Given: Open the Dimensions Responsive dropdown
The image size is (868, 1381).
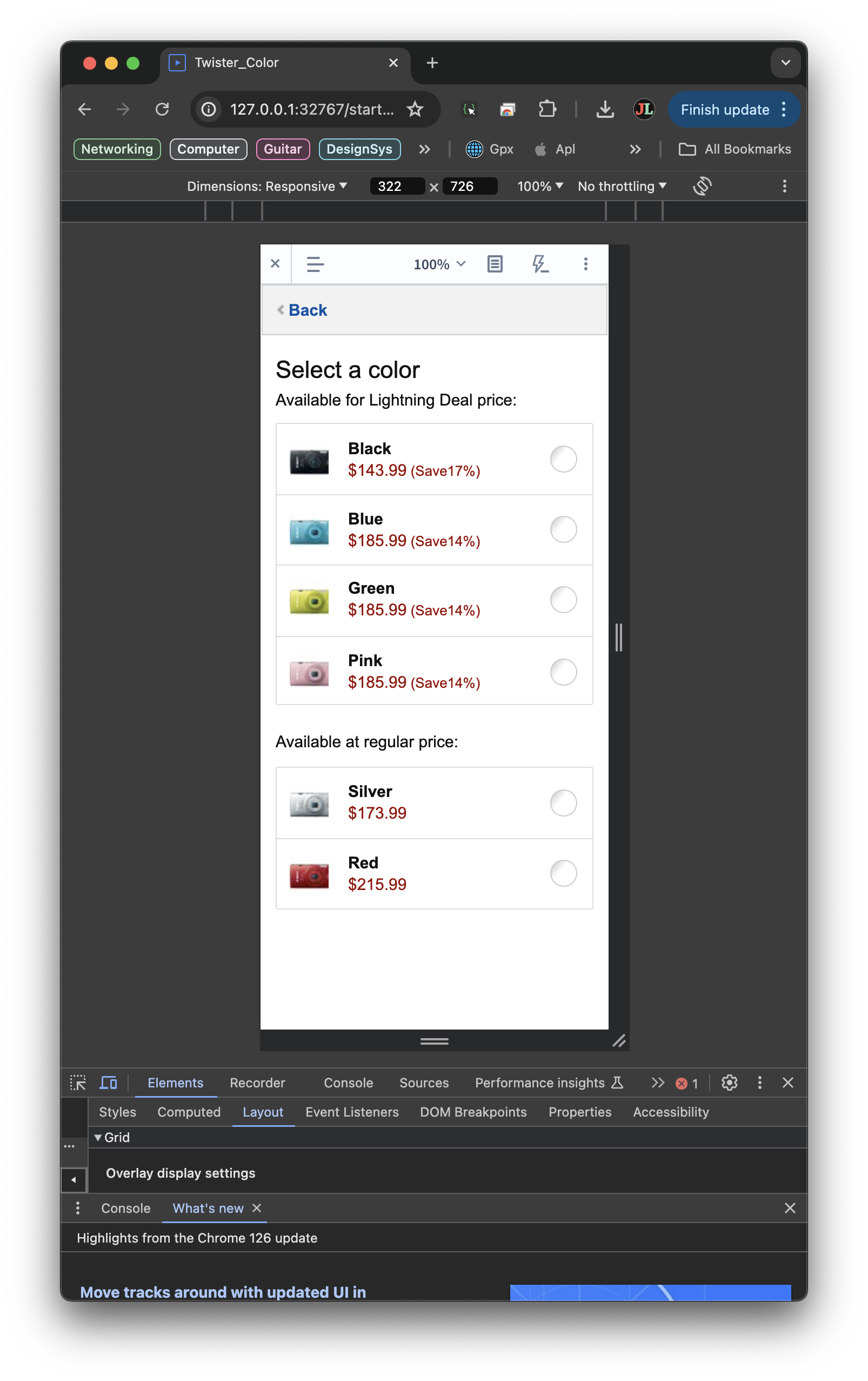Looking at the screenshot, I should click(267, 186).
